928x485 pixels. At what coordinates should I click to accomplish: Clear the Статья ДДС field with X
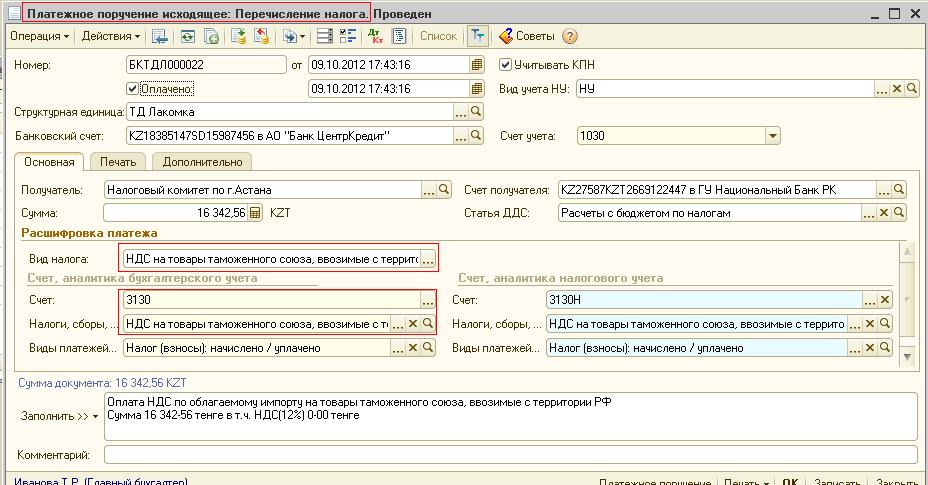click(882, 213)
